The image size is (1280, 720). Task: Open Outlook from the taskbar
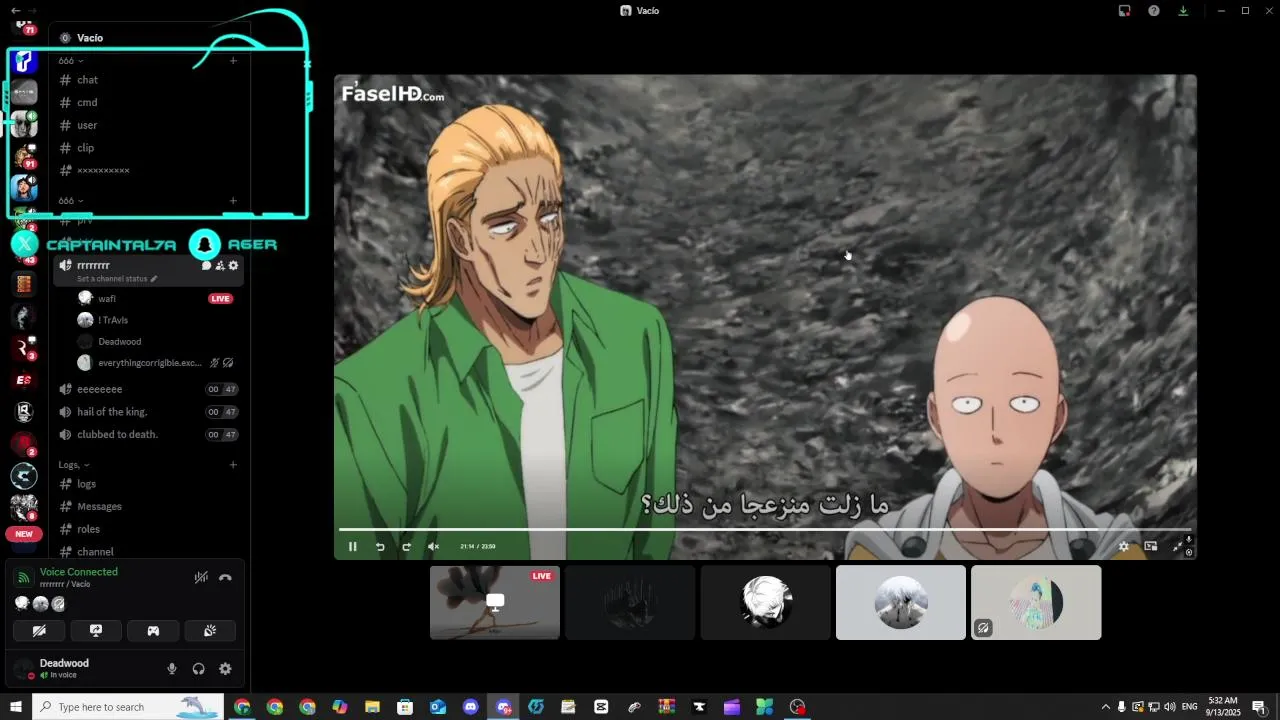pos(438,707)
